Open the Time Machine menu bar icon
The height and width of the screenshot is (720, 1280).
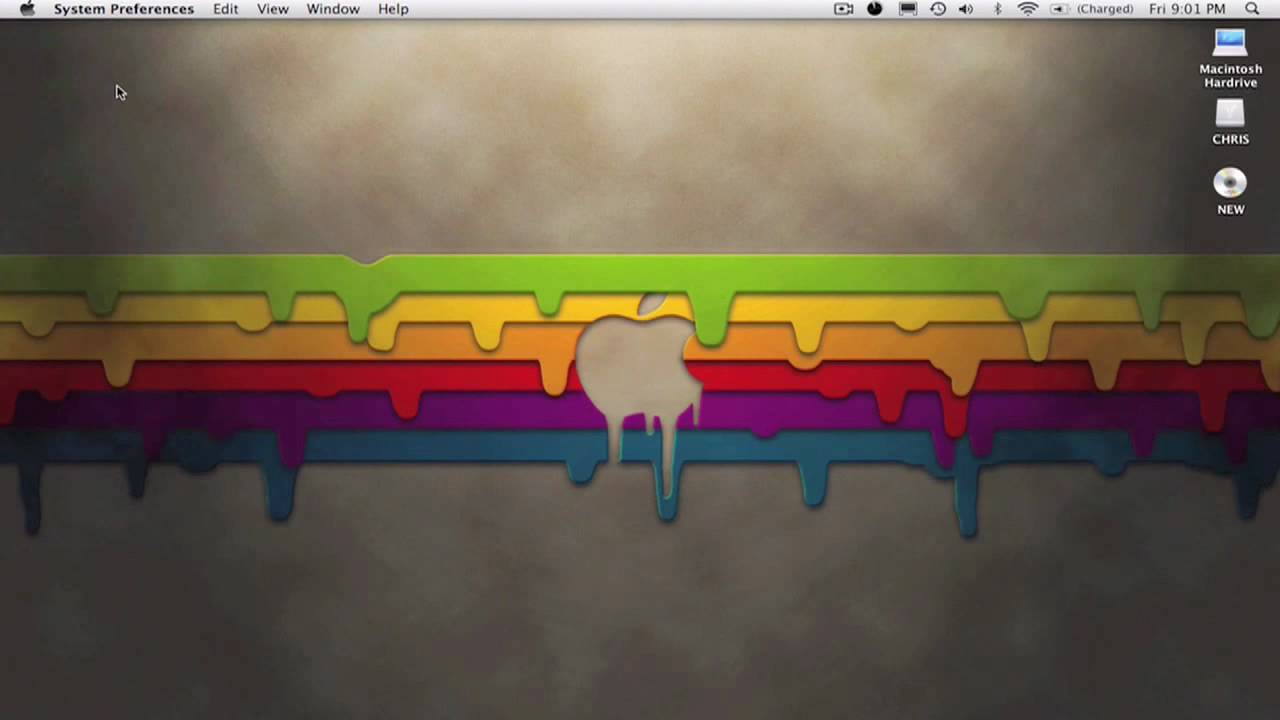(x=938, y=9)
